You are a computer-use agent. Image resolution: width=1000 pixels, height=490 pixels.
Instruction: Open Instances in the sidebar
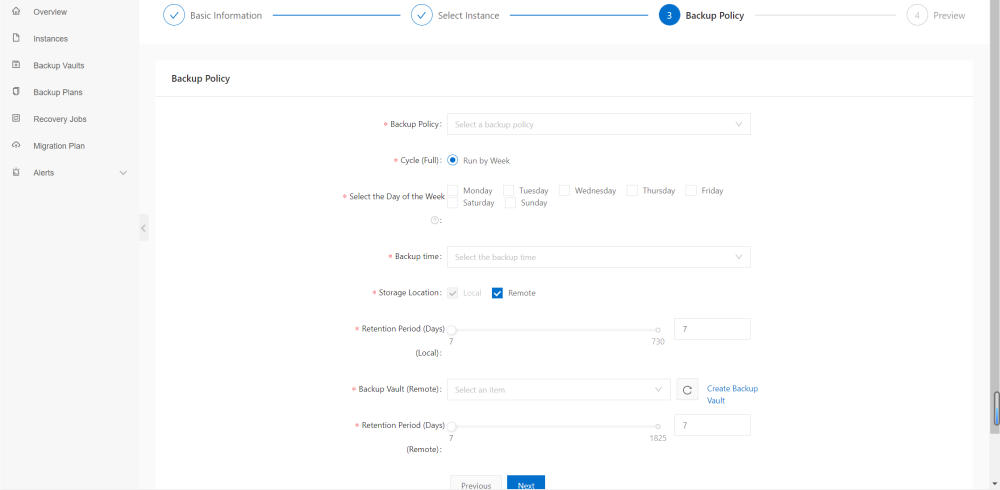(x=50, y=39)
